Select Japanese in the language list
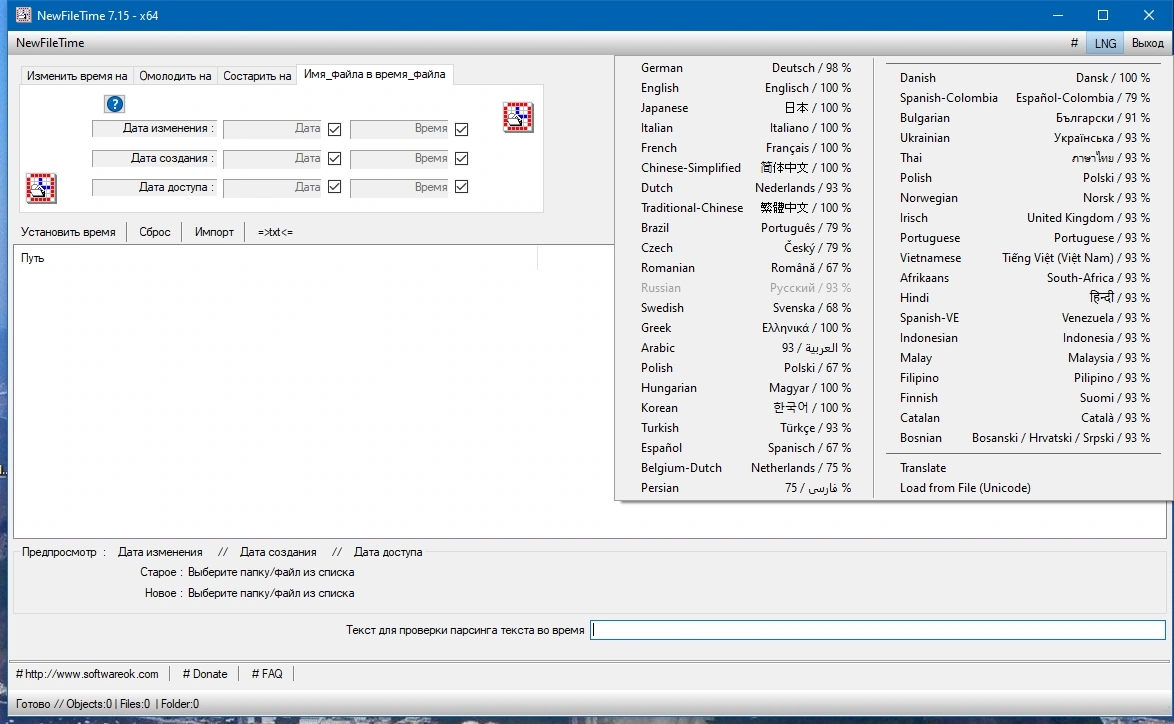Image resolution: width=1174 pixels, height=724 pixels. point(746,108)
